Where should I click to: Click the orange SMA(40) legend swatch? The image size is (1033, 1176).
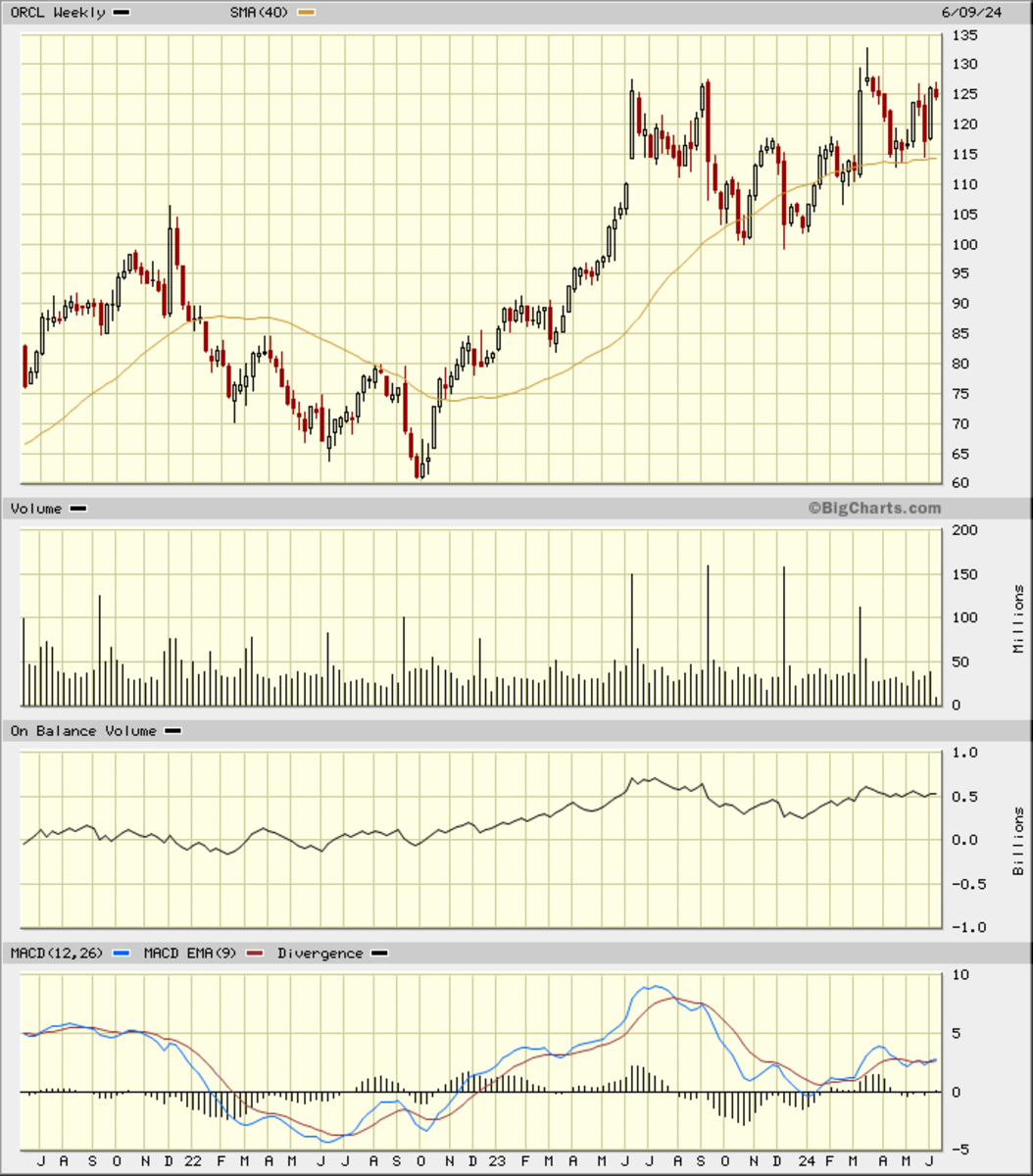(x=307, y=13)
